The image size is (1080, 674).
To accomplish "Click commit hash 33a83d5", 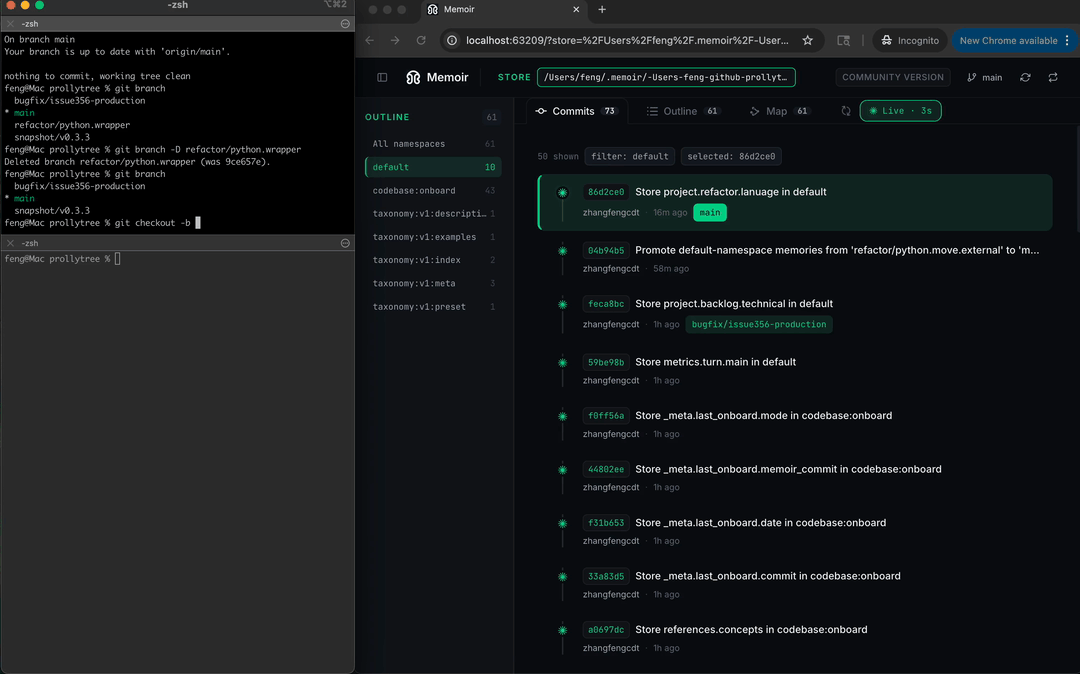I will (606, 576).
